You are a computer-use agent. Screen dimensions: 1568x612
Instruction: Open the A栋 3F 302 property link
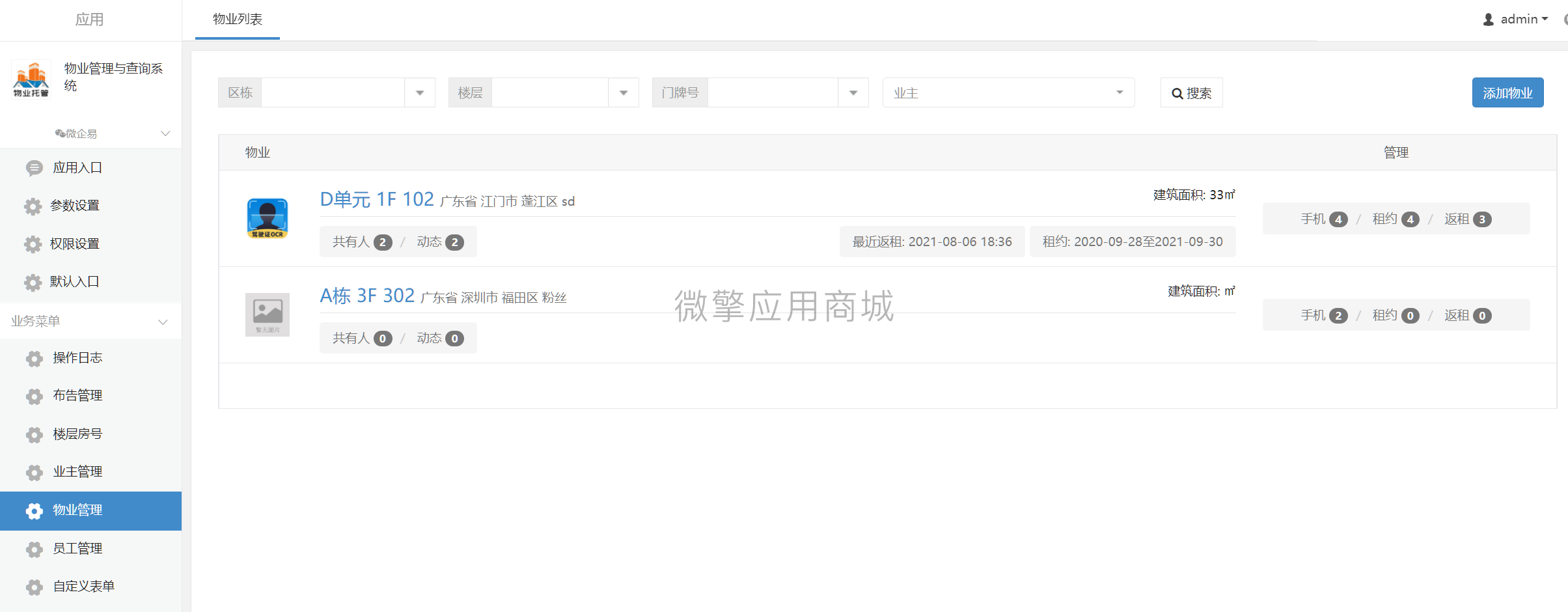[367, 296]
